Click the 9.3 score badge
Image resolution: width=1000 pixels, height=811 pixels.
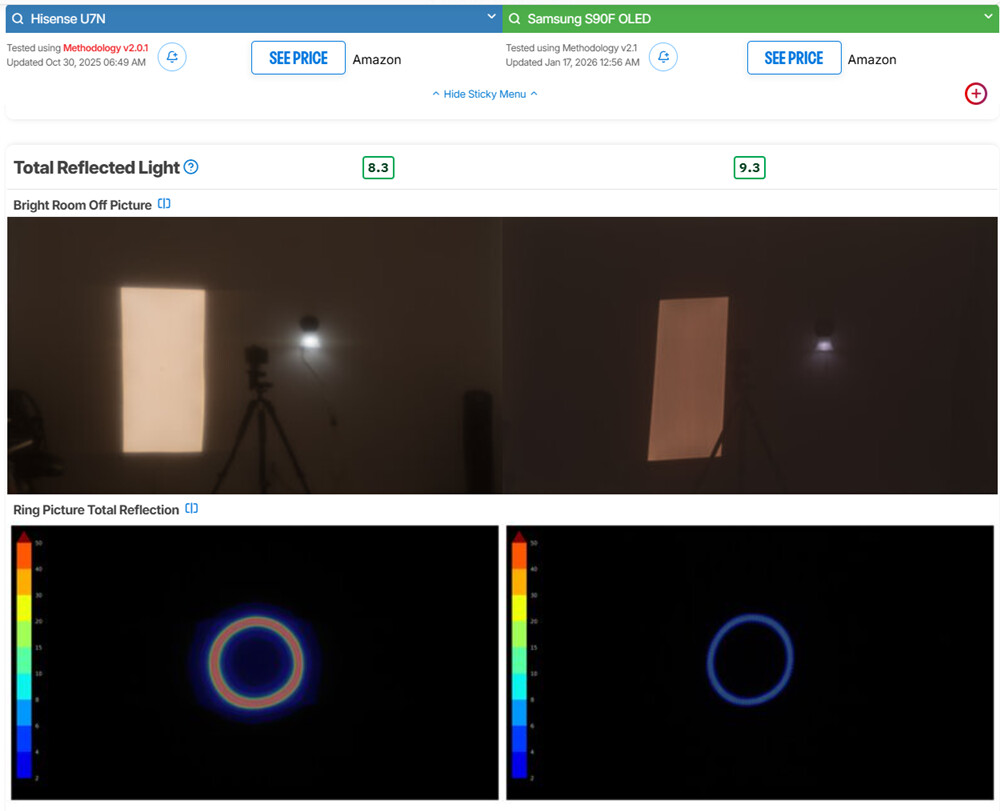749,168
